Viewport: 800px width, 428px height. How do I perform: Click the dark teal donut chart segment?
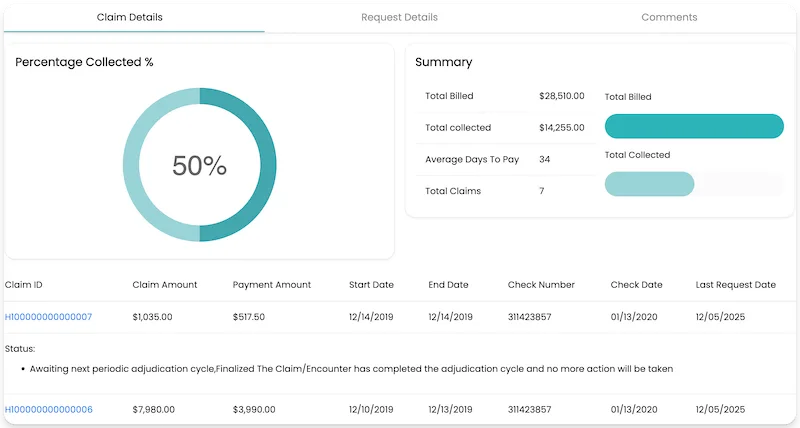click(x=268, y=165)
